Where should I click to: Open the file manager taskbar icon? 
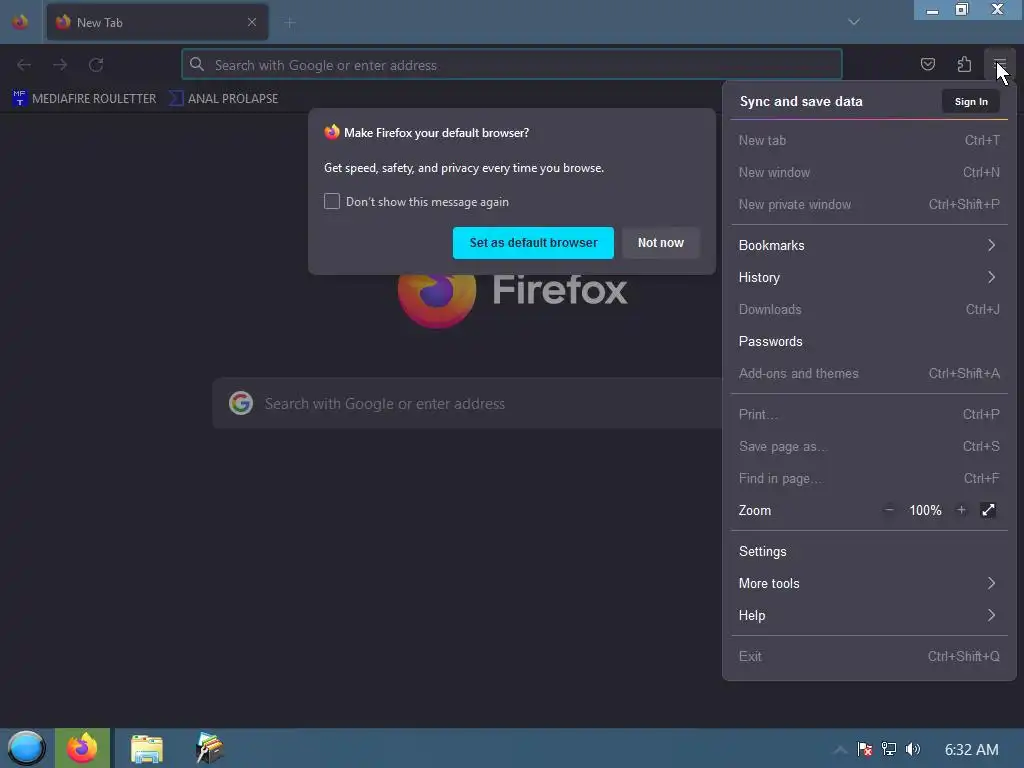pos(146,748)
